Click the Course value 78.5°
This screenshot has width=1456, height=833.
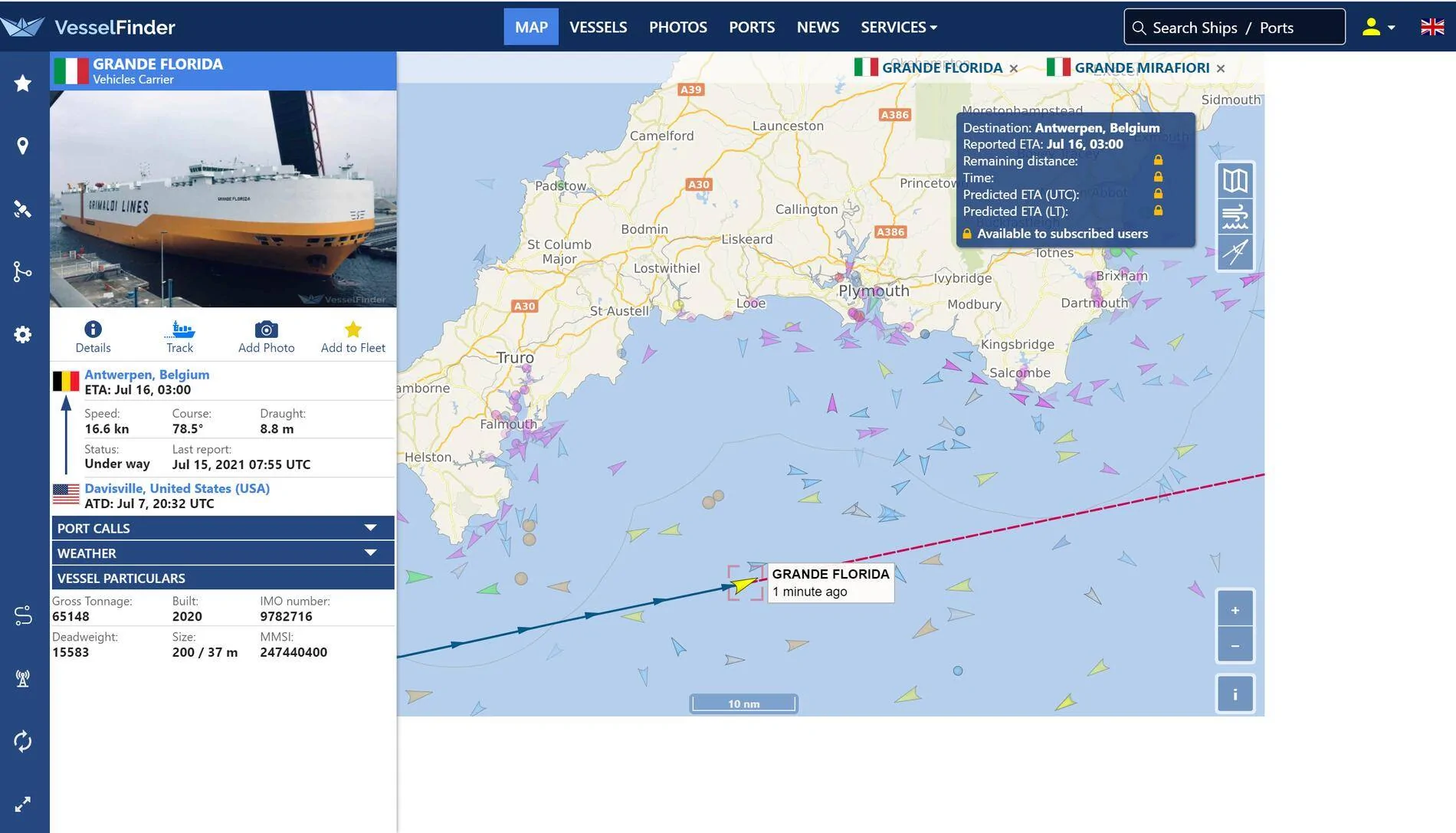coord(188,428)
